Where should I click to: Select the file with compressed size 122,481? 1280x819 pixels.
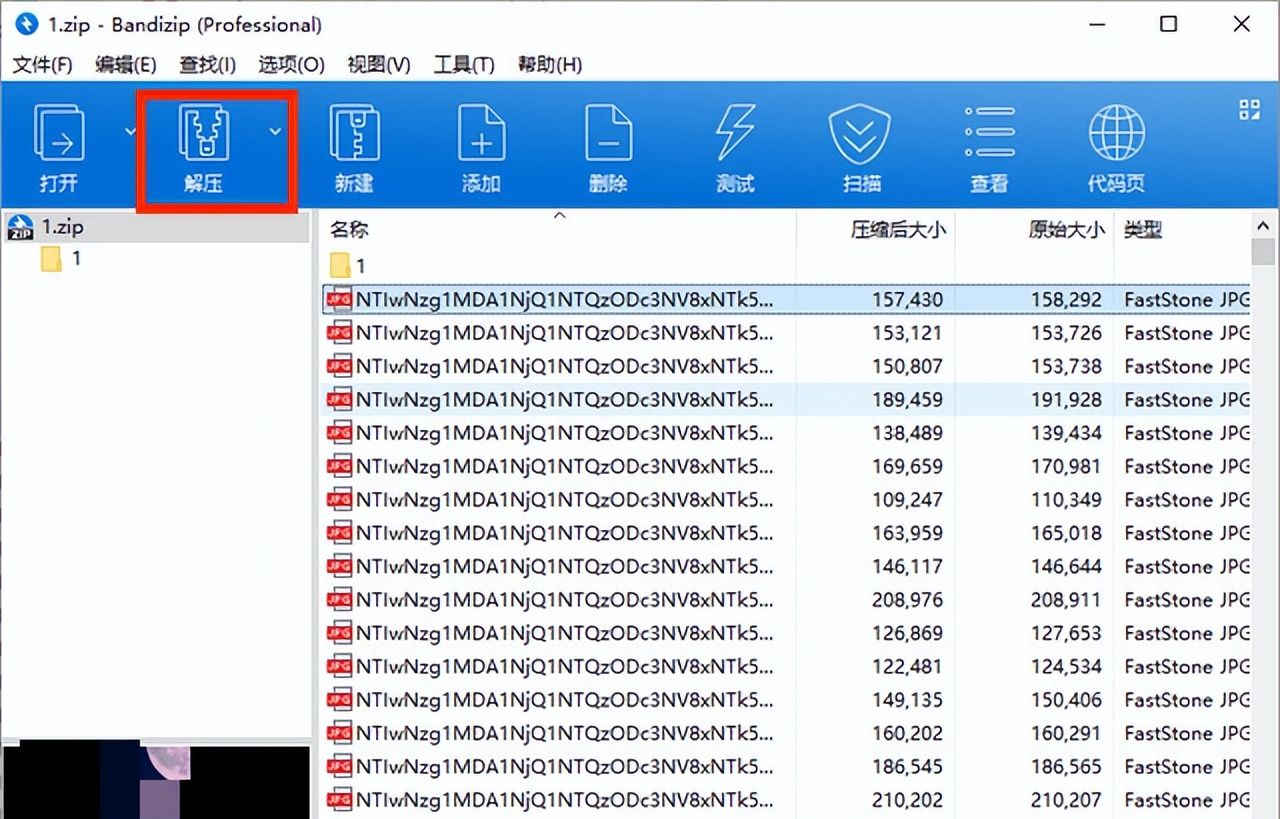pyautogui.click(x=786, y=666)
